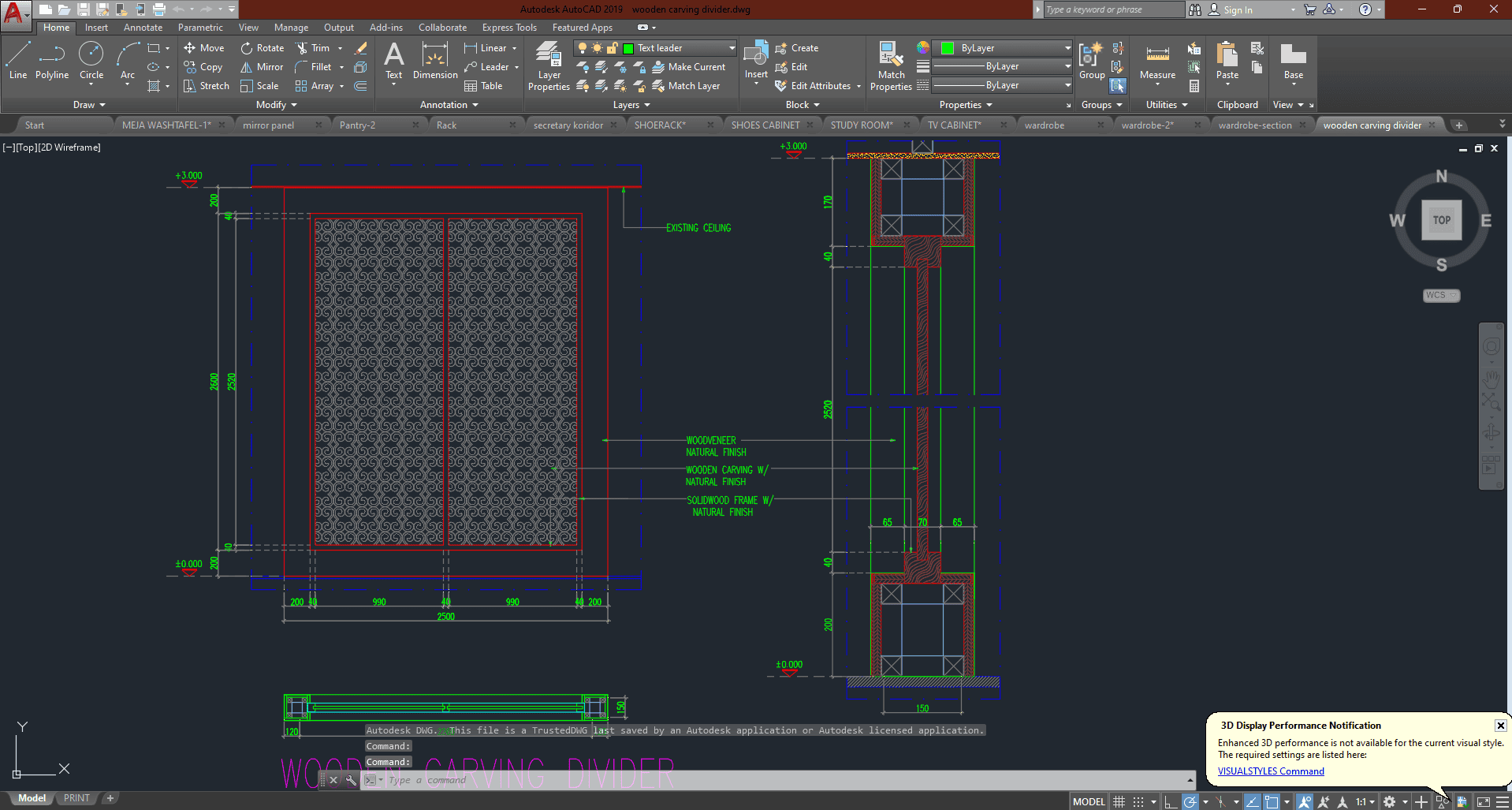Toggle ortho mode in status bar

pos(1171,801)
